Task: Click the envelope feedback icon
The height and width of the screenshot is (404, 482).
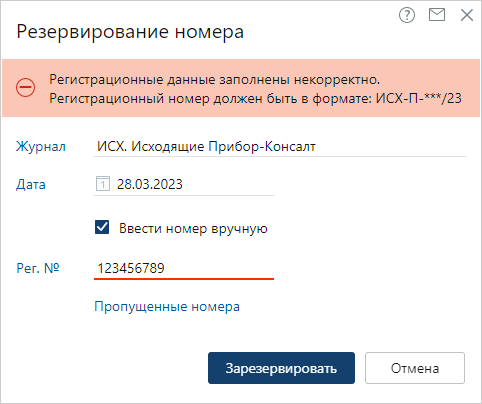Action: point(437,15)
